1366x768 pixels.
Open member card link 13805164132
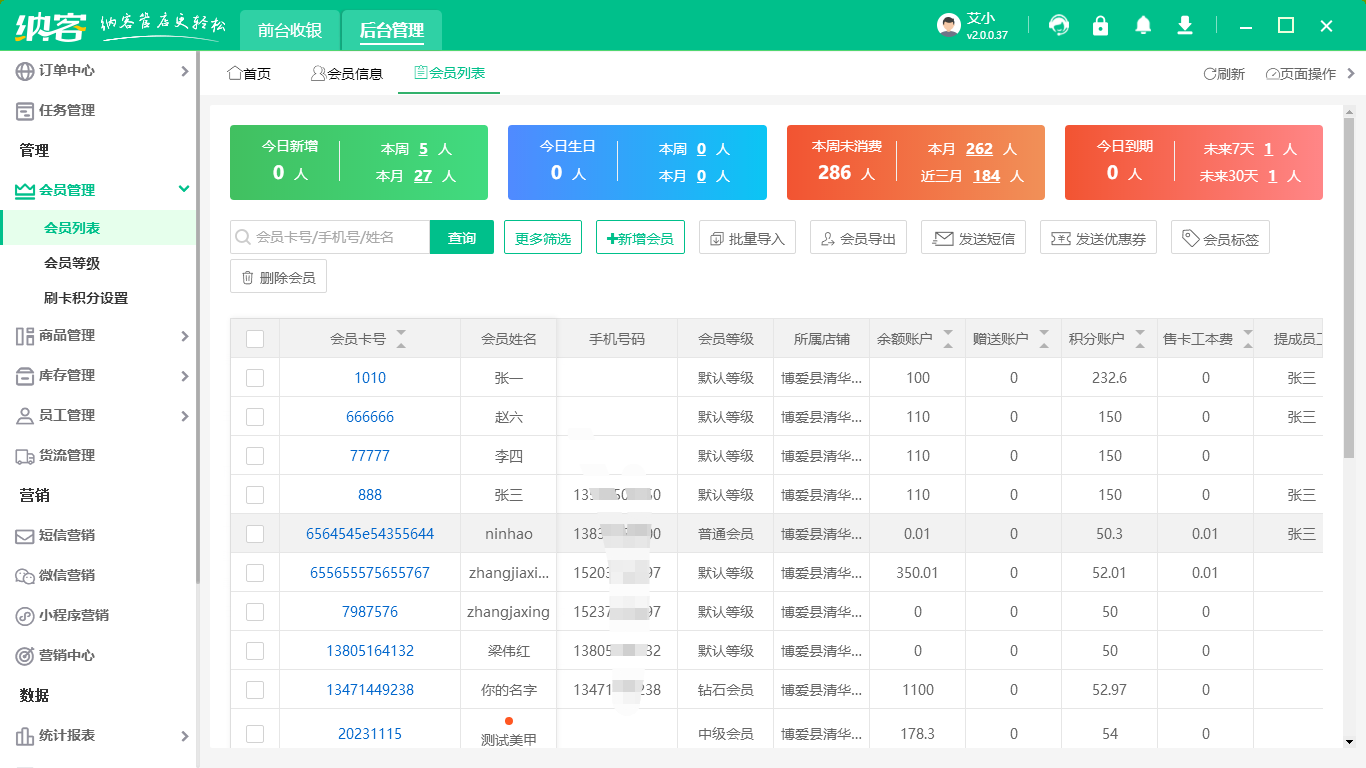click(x=370, y=651)
